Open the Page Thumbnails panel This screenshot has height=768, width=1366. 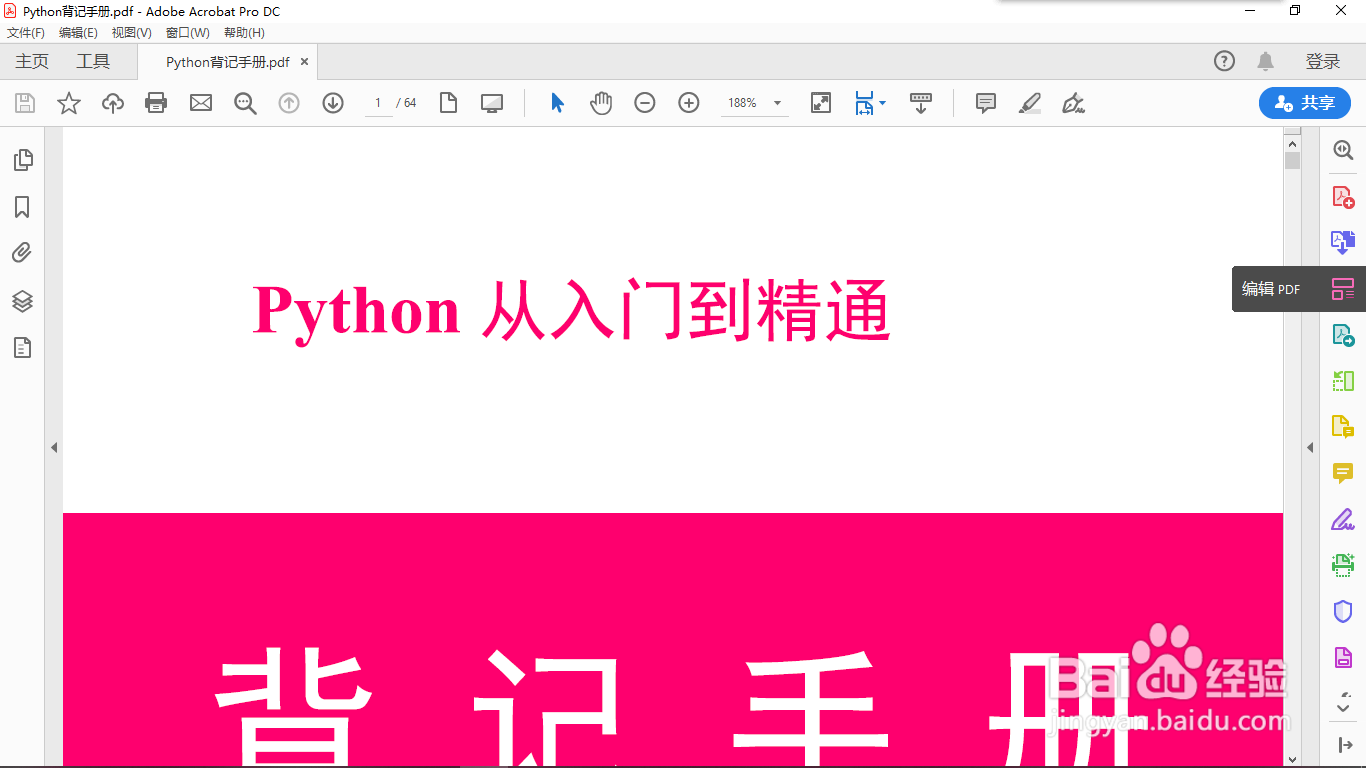click(21, 159)
